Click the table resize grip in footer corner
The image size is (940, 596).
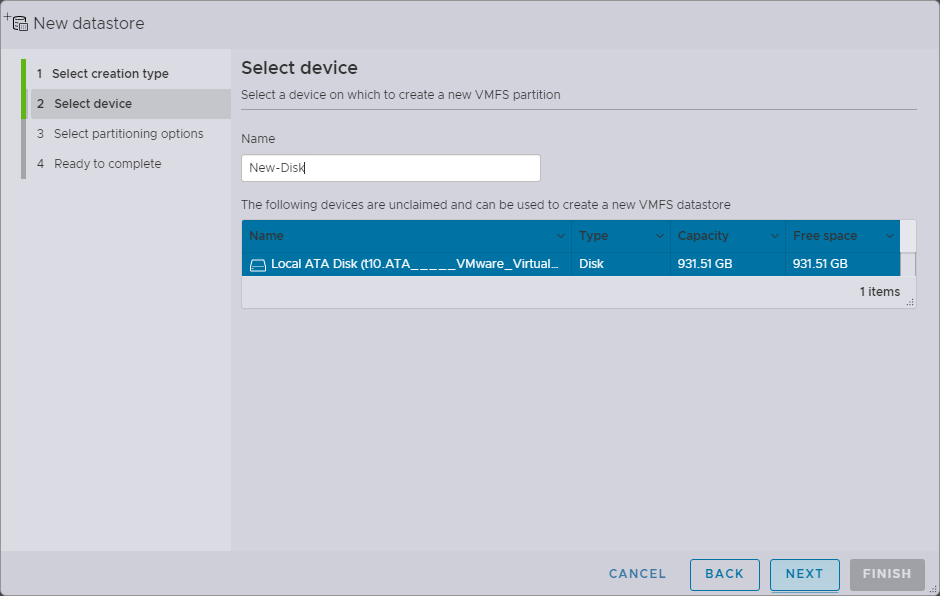910,301
